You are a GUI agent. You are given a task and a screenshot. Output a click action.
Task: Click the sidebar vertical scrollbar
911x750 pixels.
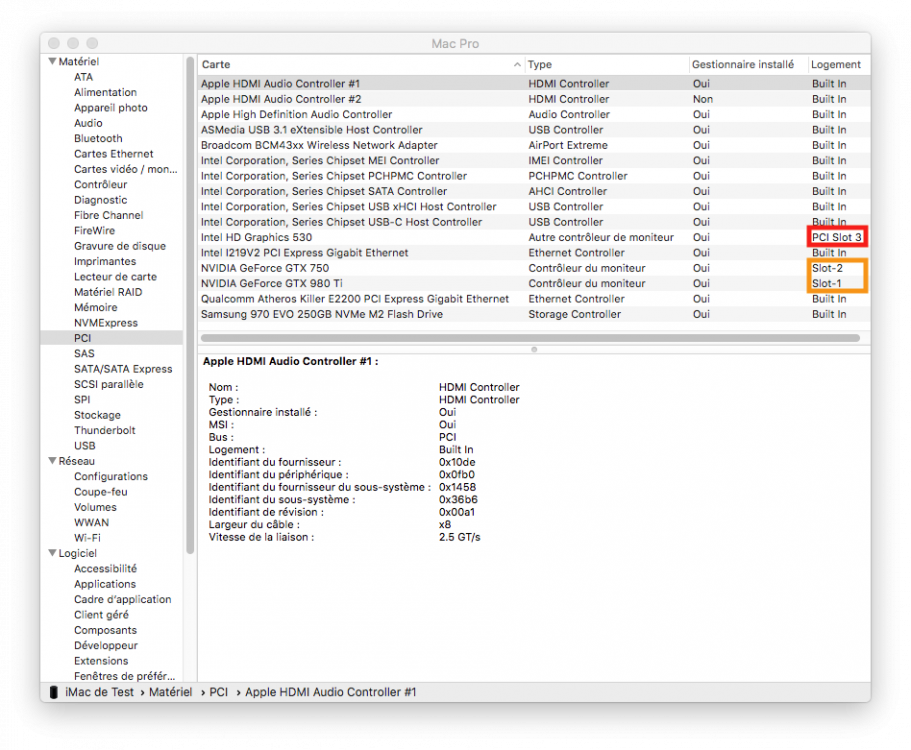coord(189,305)
